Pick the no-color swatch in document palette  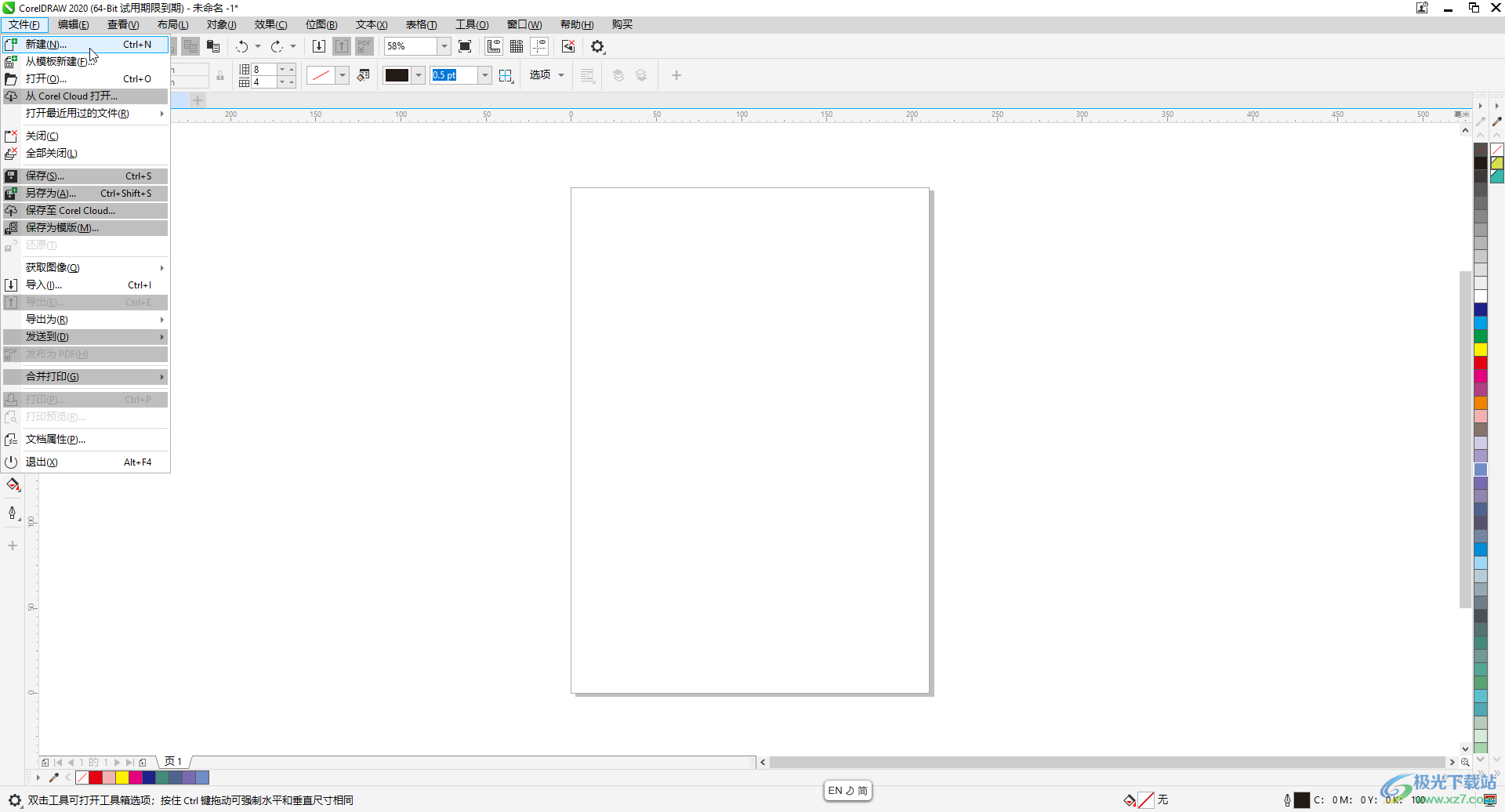coord(82,778)
